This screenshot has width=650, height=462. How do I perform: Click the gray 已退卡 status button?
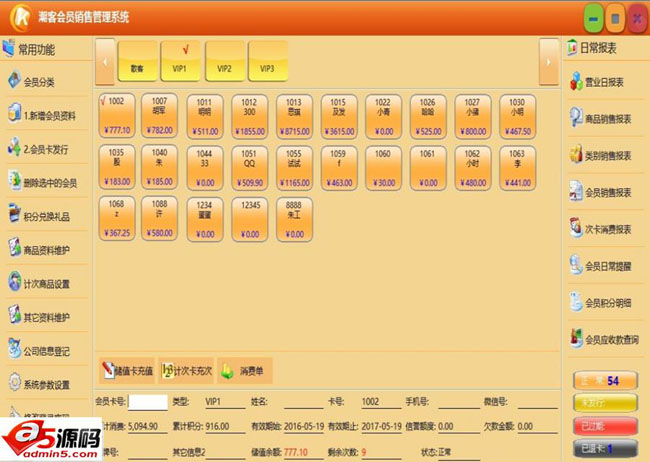[605, 448]
